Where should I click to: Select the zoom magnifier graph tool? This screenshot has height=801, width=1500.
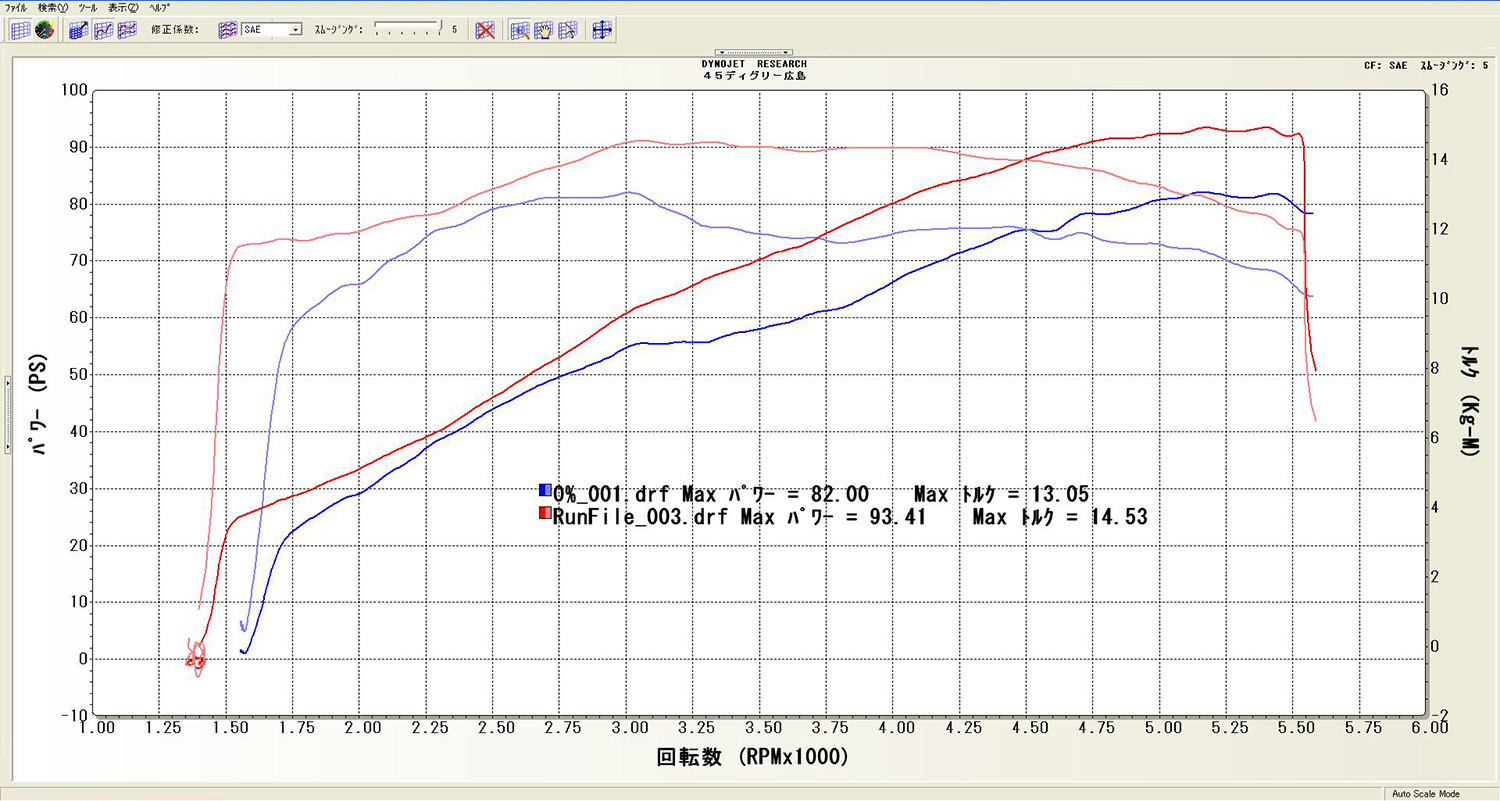(x=520, y=30)
